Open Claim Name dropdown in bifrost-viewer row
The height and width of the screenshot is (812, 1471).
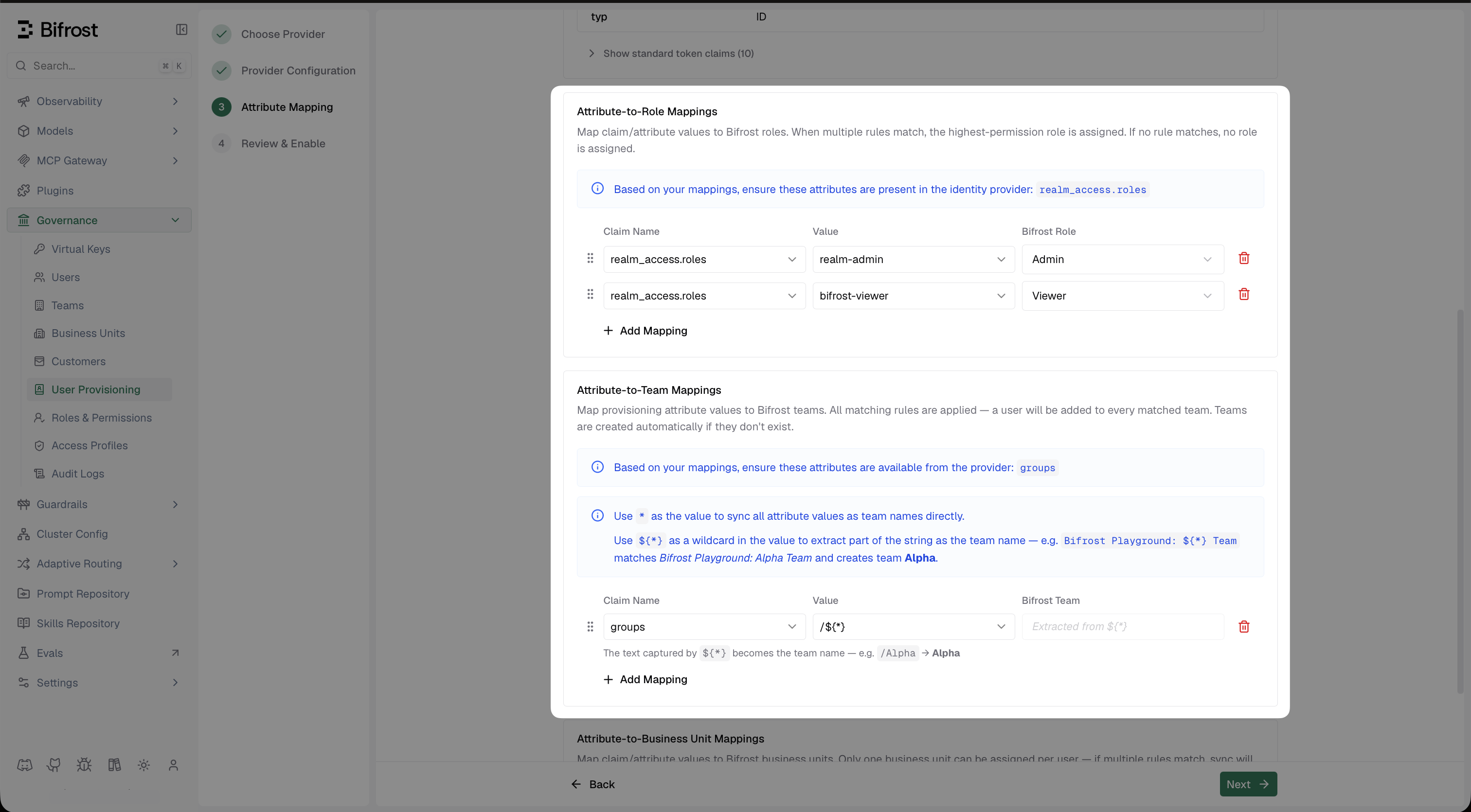coord(704,296)
